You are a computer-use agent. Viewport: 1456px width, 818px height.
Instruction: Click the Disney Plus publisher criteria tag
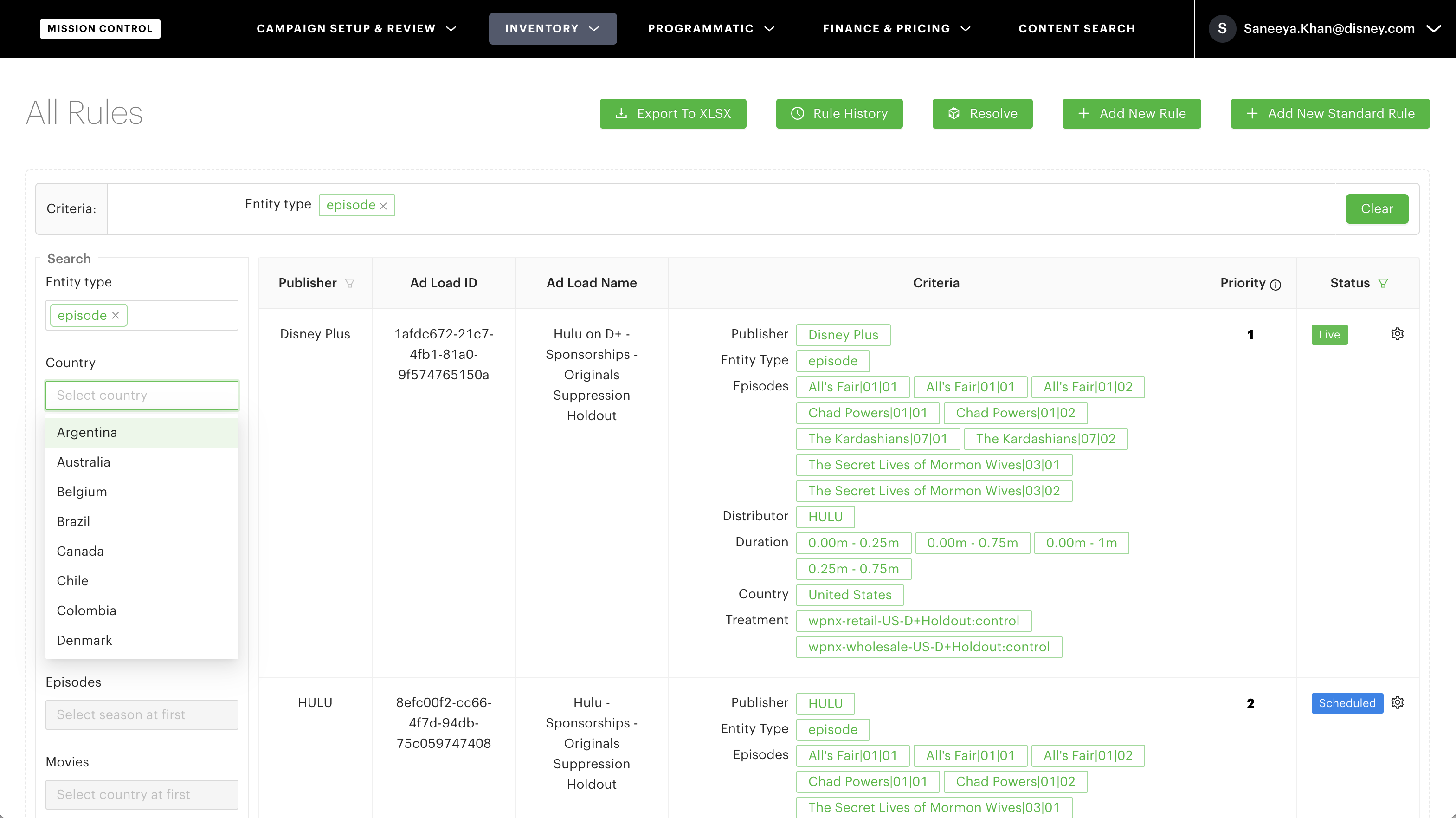pos(844,335)
